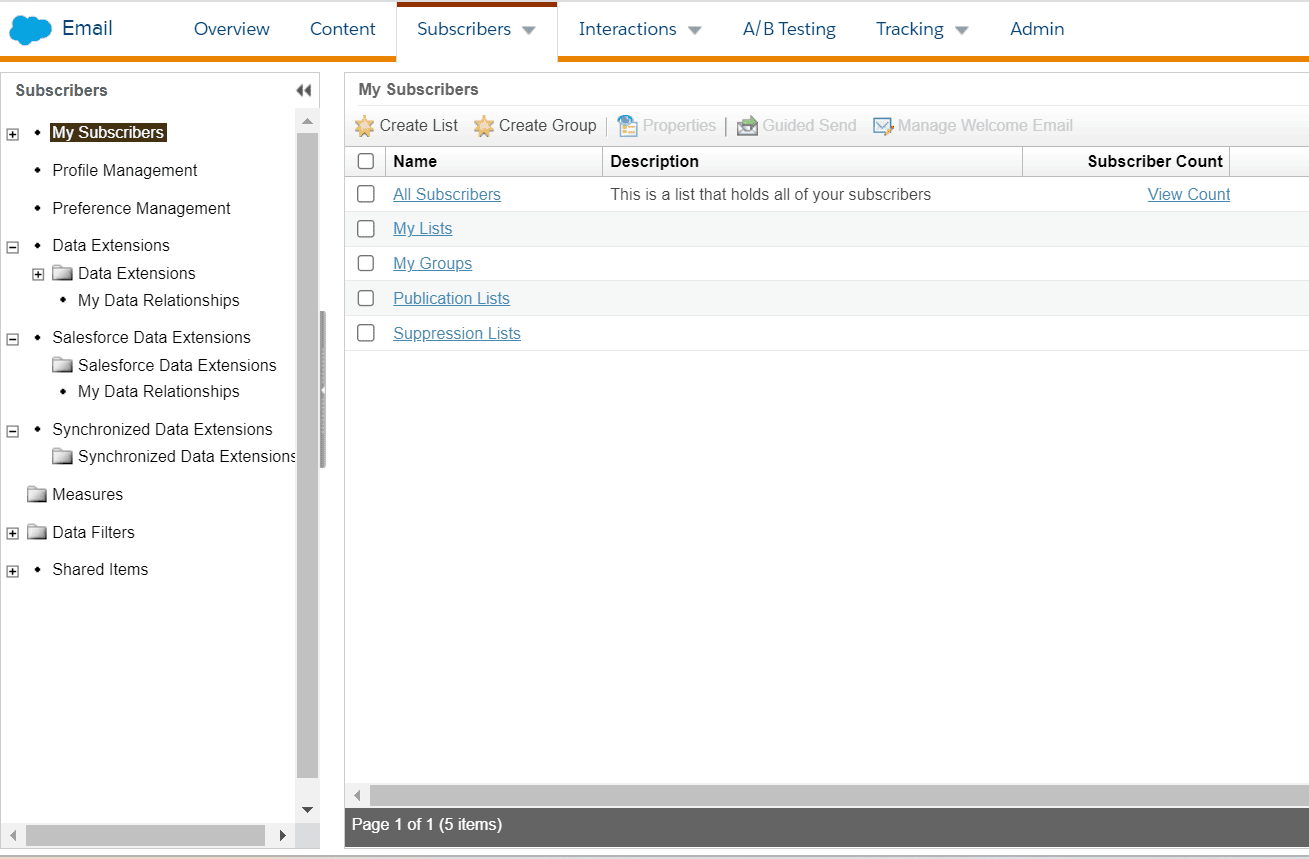This screenshot has height=859, width=1309.
Task: Open the Admin section
Action: point(1037,28)
